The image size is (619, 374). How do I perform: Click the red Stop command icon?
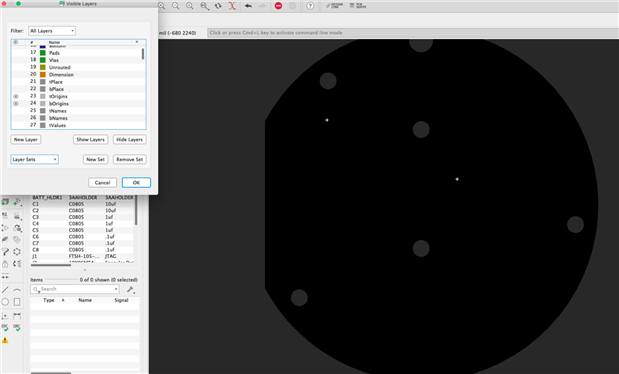(x=278, y=6)
